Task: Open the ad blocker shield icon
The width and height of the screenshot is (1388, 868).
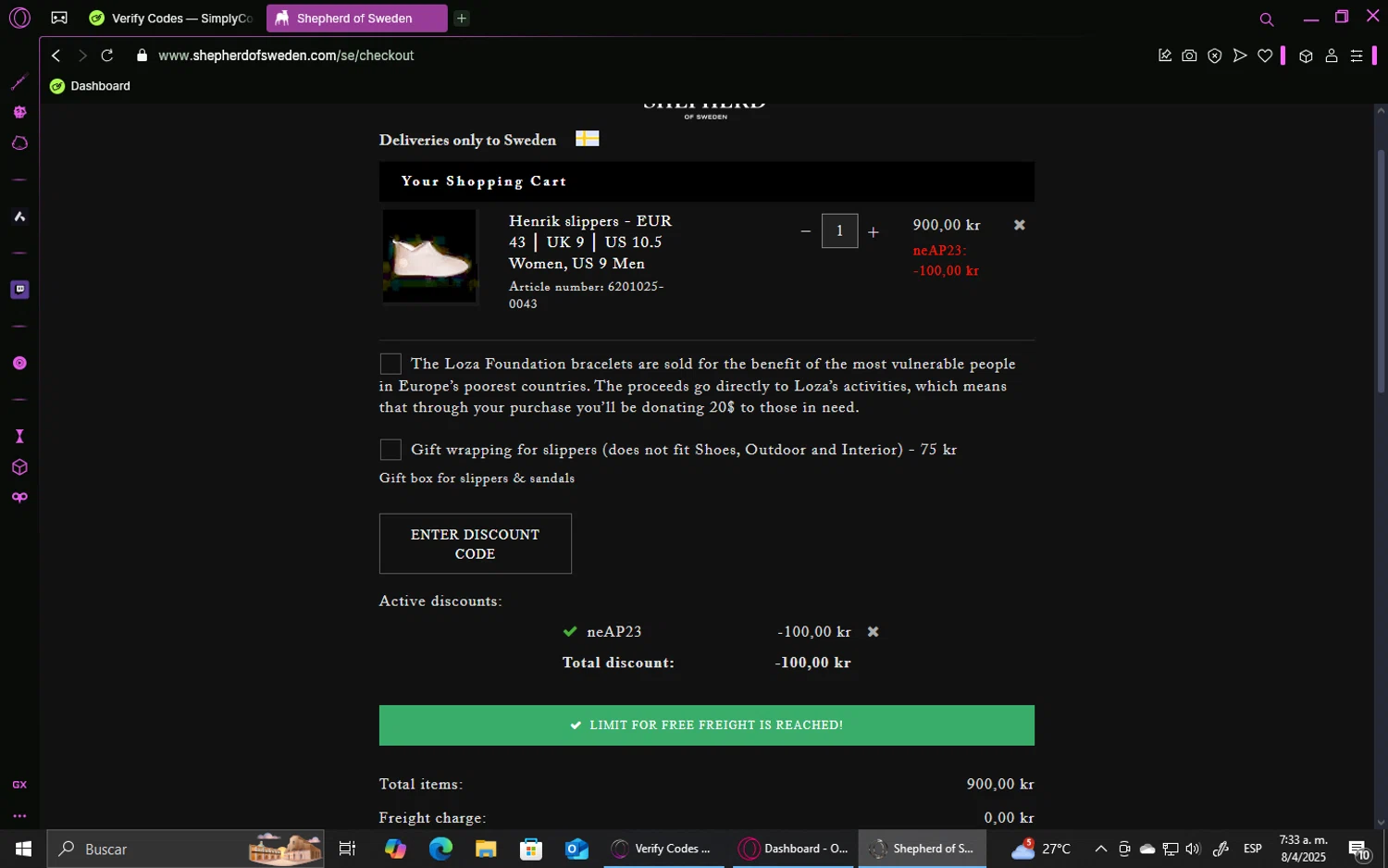Action: pyautogui.click(x=1215, y=56)
